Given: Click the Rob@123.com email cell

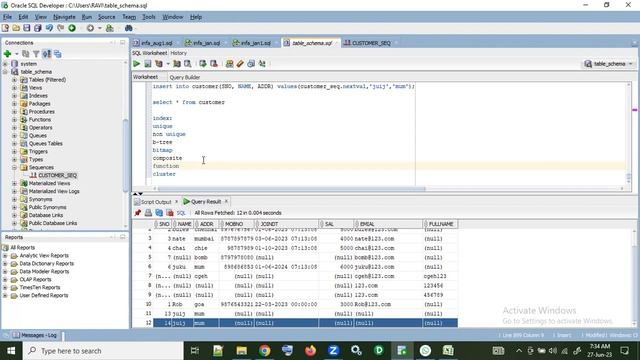Looking at the screenshot, I should point(388,304).
